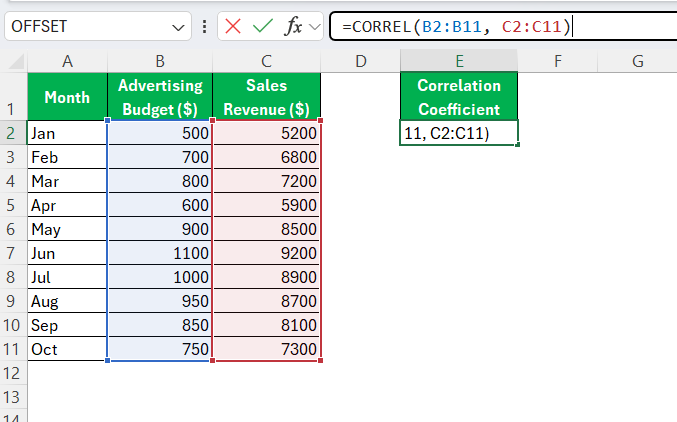Select row 1 header
The width and height of the screenshot is (677, 422).
pos(13,97)
